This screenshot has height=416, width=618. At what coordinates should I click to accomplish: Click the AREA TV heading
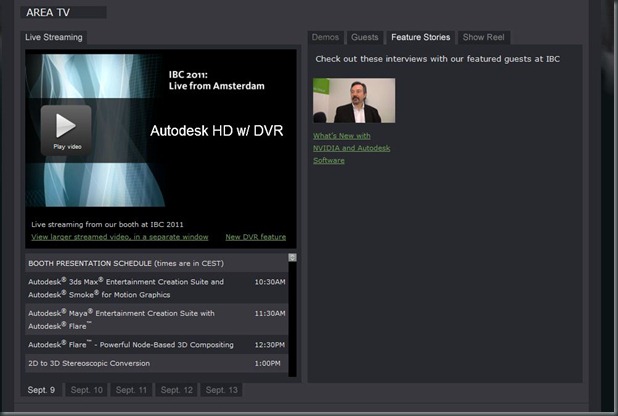48,12
